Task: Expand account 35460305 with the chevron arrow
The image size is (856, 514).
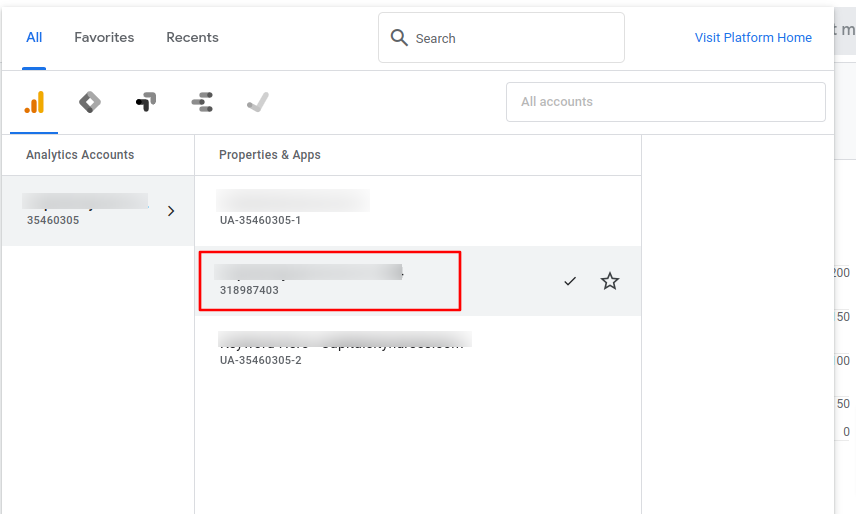Action: tap(171, 211)
